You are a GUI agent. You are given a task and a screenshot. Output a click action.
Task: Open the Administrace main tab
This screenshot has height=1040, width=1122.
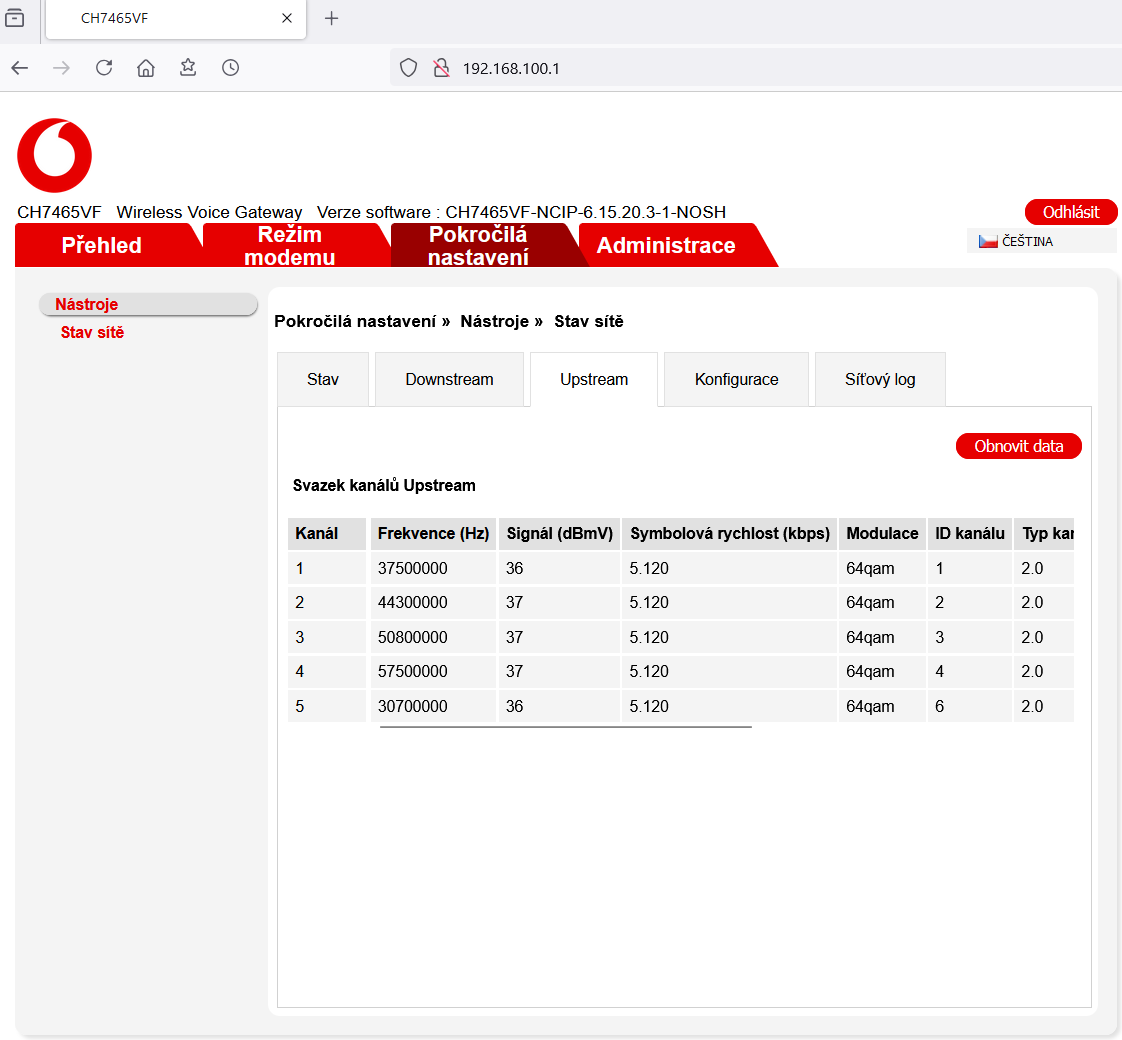pyautogui.click(x=666, y=246)
